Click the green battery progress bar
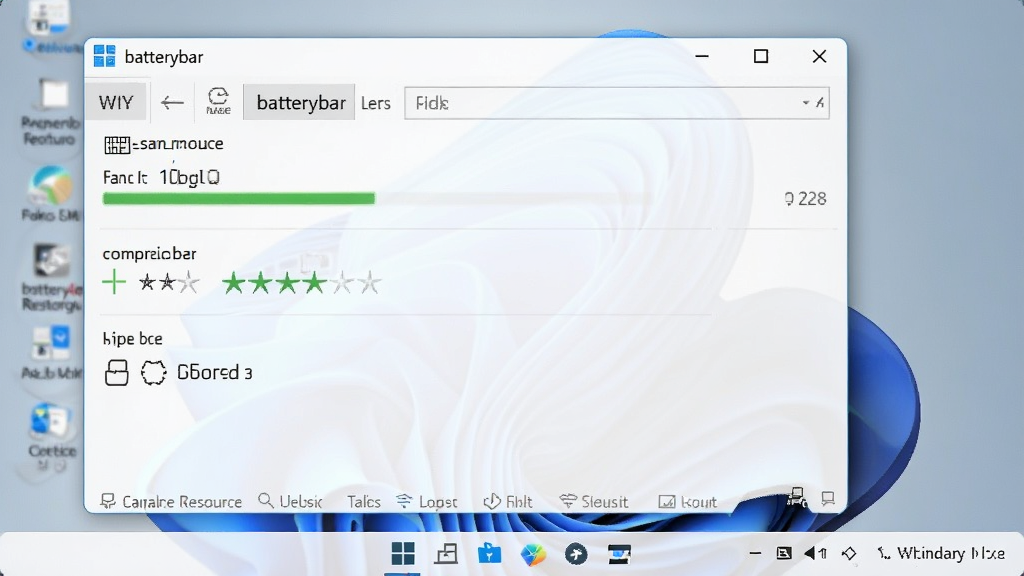1024x576 pixels. pyautogui.click(x=239, y=199)
